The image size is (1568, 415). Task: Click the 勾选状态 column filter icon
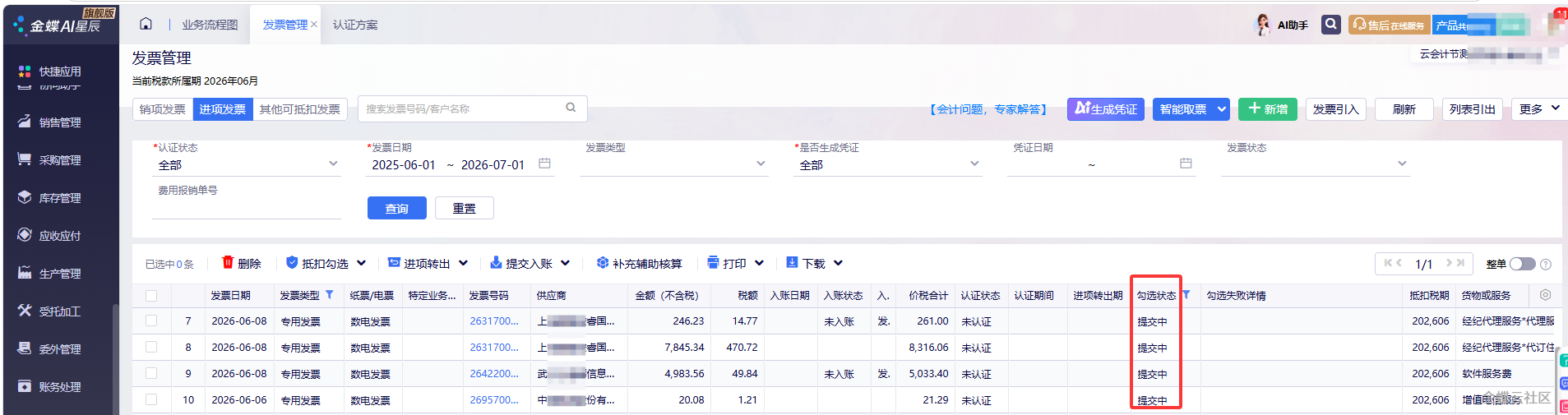[1186, 294]
